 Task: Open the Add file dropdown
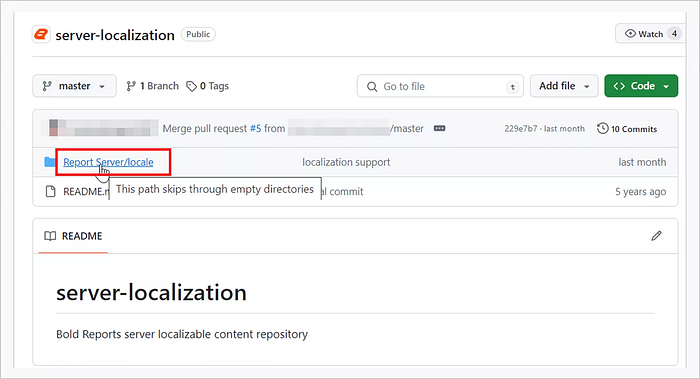click(x=564, y=86)
